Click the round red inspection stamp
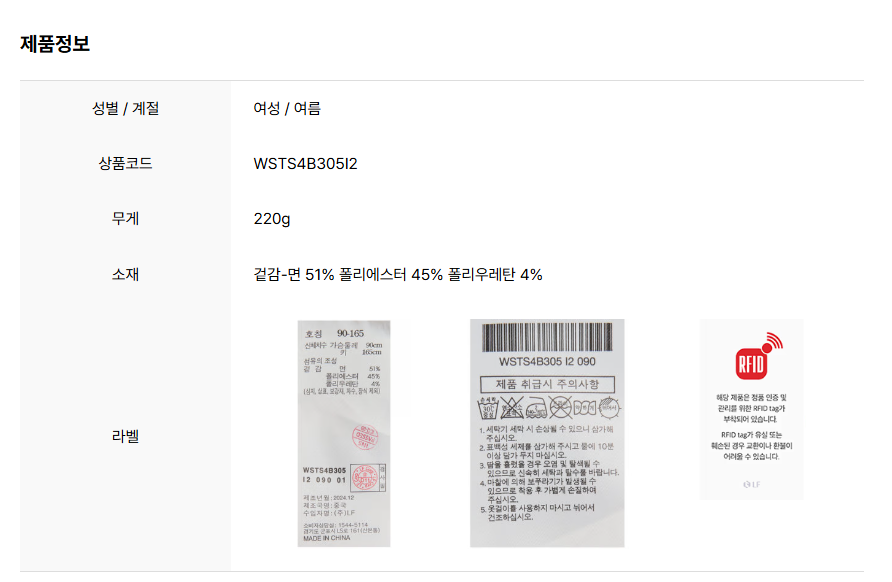Image resolution: width=892 pixels, height=582 pixels. [x=365, y=437]
